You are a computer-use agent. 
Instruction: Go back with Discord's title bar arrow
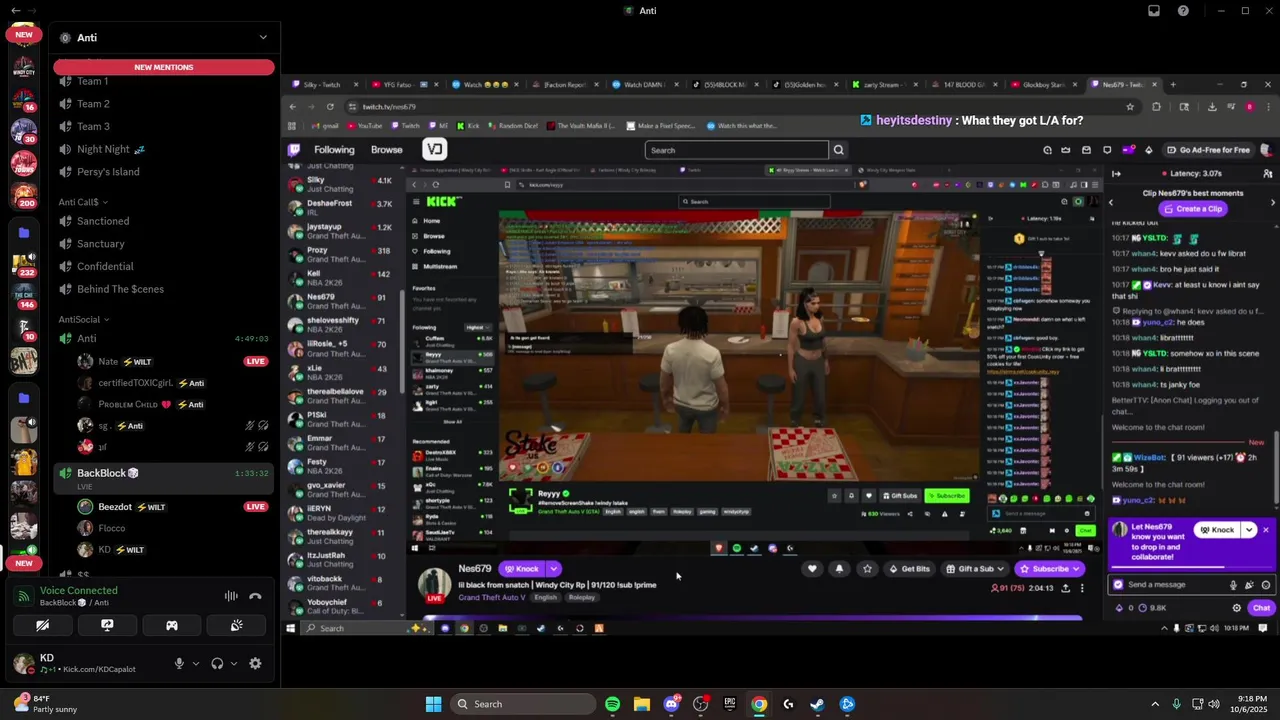pyautogui.click(x=15, y=11)
